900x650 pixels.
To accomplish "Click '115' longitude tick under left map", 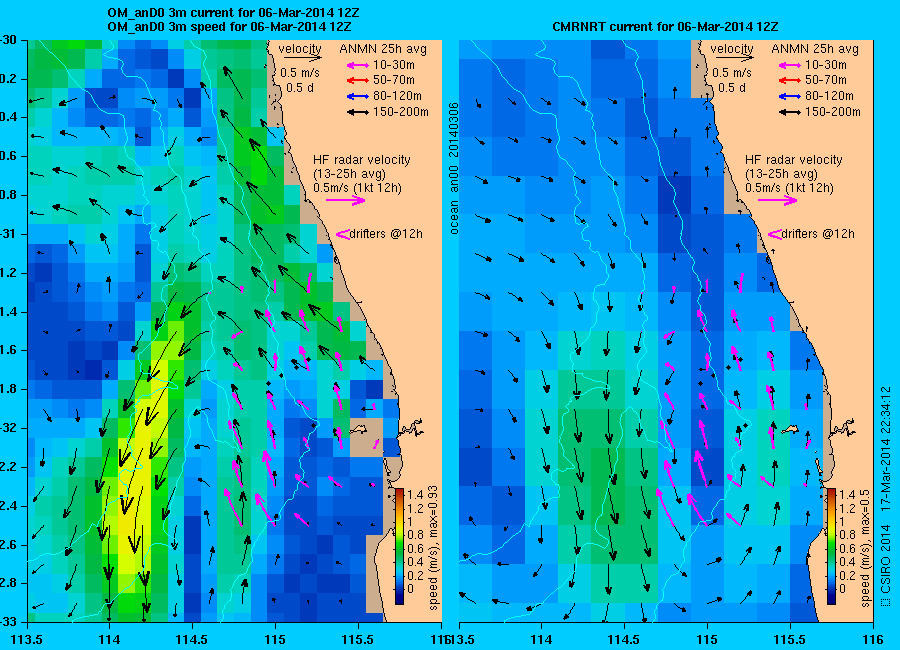I will point(275,639).
